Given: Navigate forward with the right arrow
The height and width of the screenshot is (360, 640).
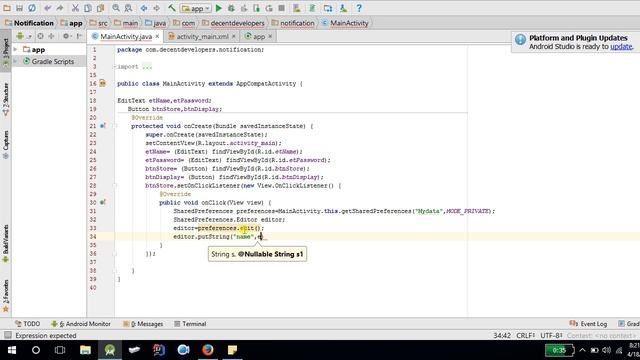Looking at the screenshot, I should tap(156, 8).
